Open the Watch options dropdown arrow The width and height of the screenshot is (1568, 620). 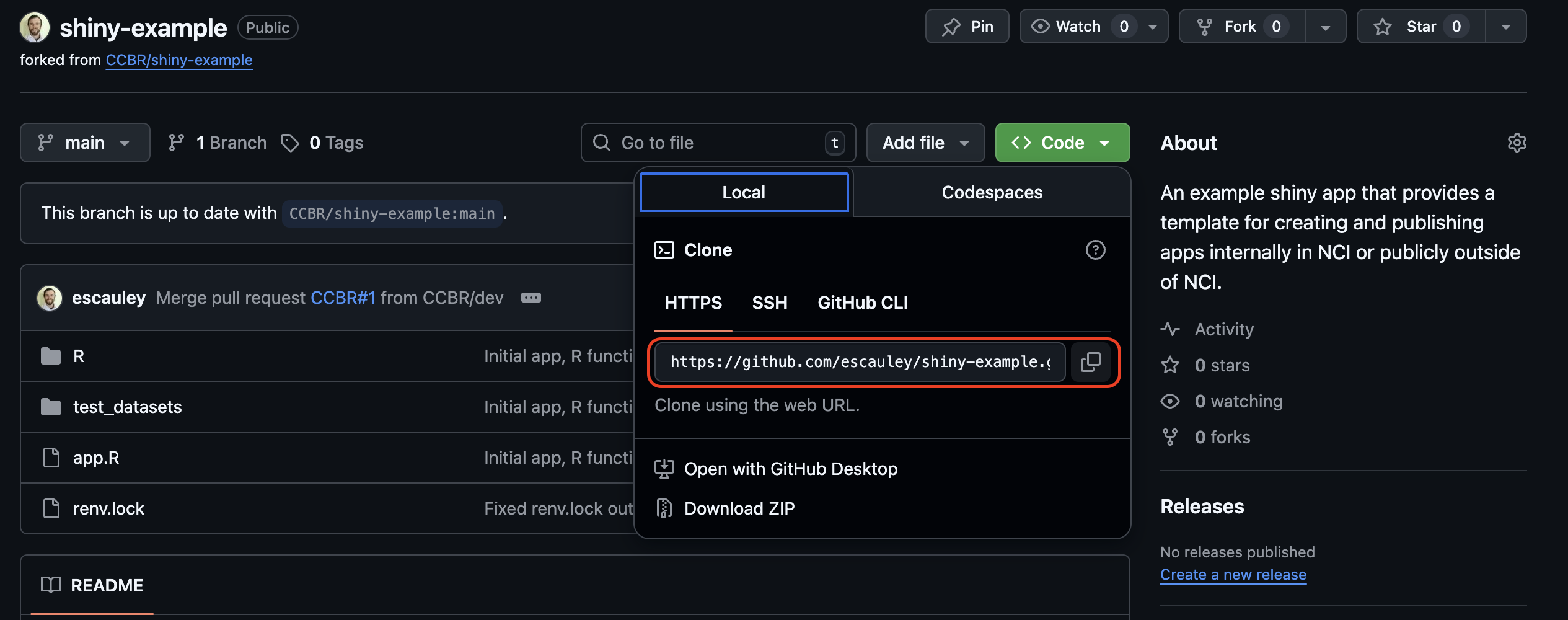pyautogui.click(x=1153, y=27)
